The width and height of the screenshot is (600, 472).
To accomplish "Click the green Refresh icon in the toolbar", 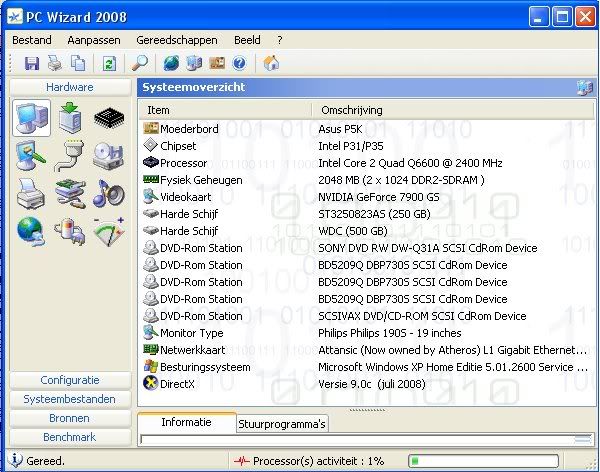I will tap(109, 63).
